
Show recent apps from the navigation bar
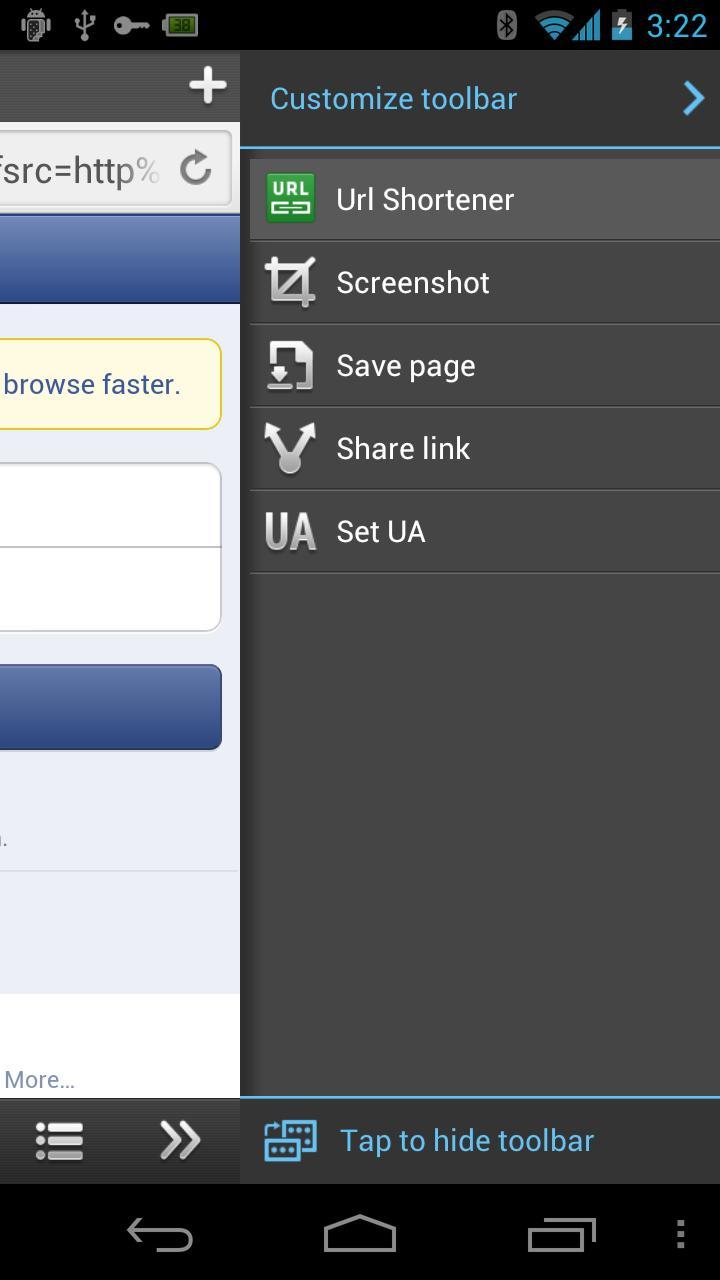pyautogui.click(x=561, y=1235)
